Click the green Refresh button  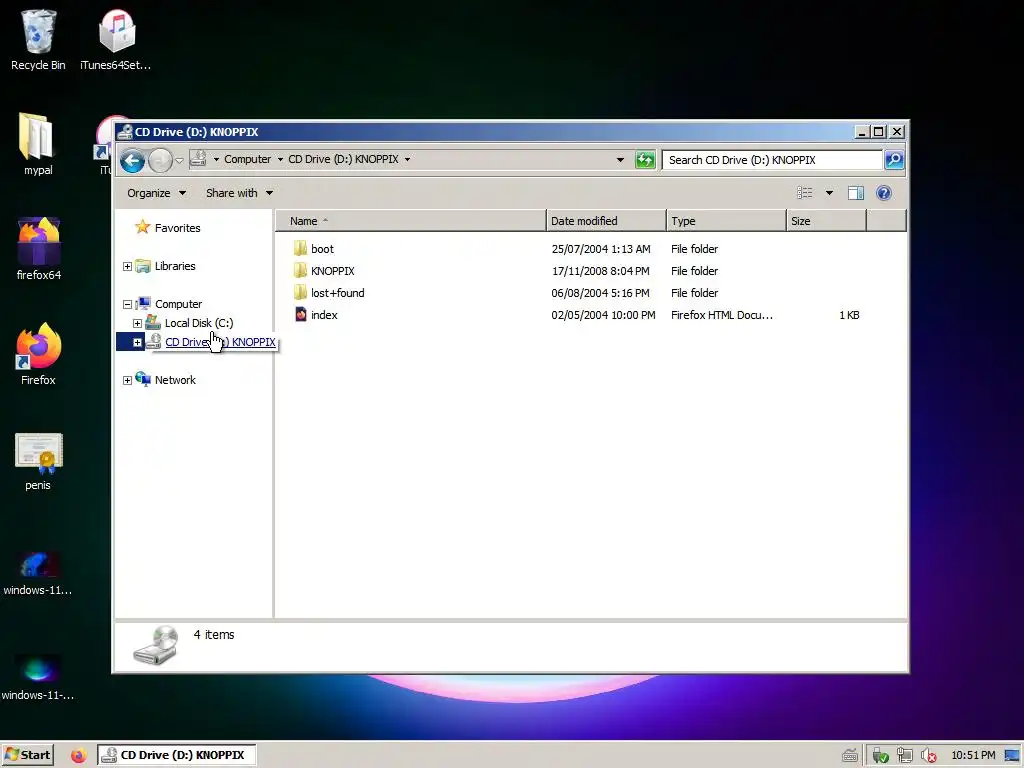click(x=645, y=159)
